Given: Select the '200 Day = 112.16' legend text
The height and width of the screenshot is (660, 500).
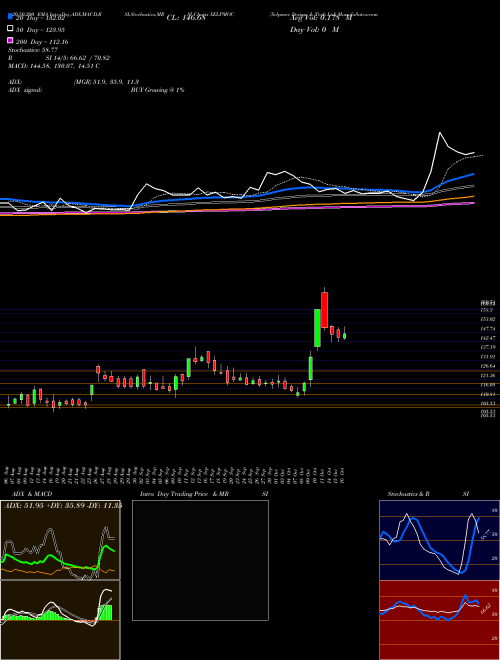Looking at the screenshot, I should point(42,42).
